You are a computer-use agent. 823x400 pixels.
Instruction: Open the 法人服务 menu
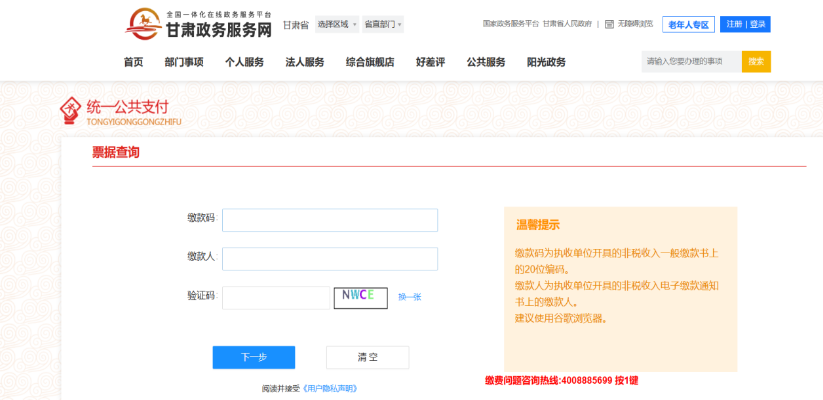click(x=305, y=62)
